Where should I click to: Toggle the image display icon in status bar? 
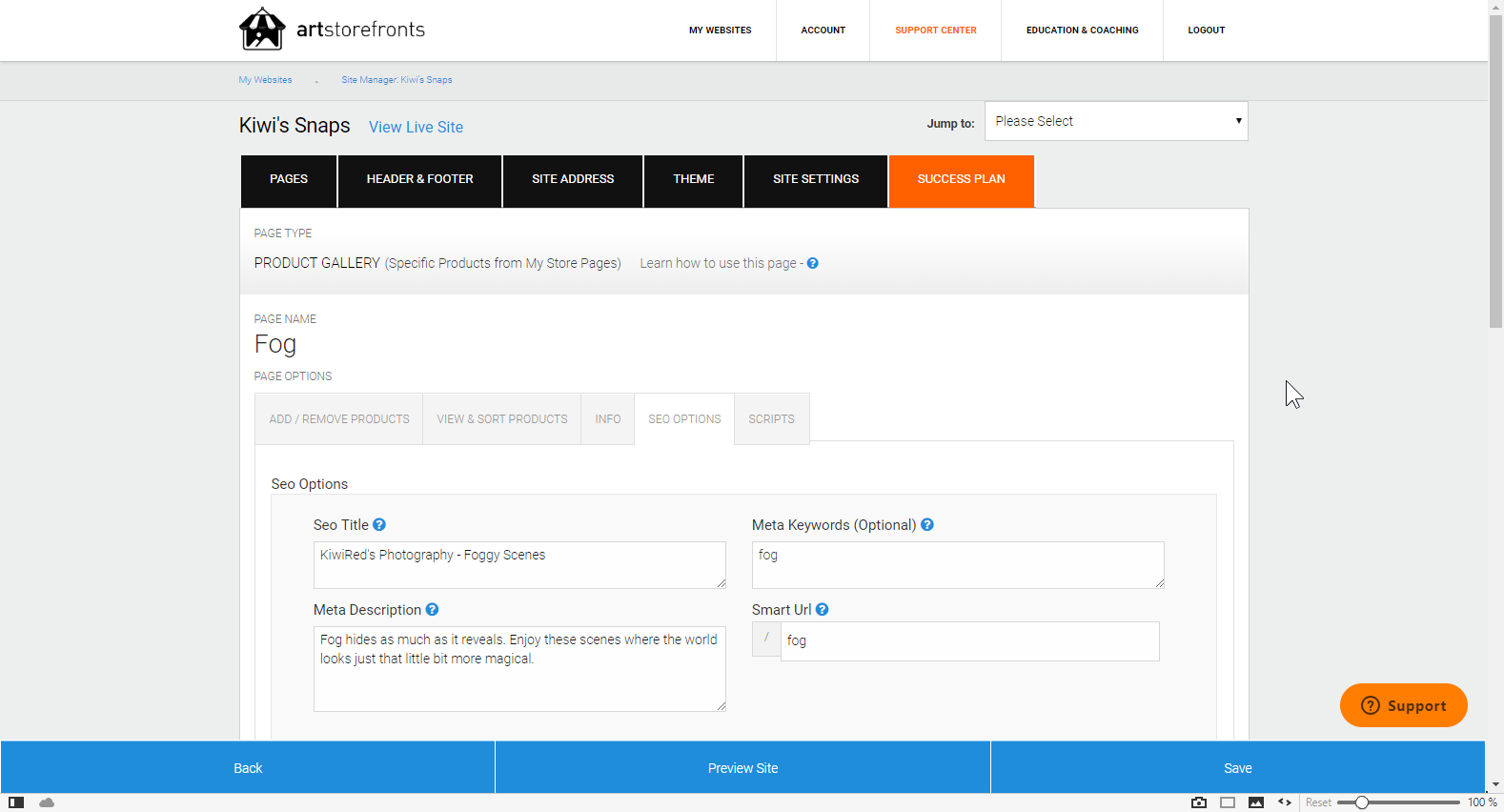tap(1256, 802)
